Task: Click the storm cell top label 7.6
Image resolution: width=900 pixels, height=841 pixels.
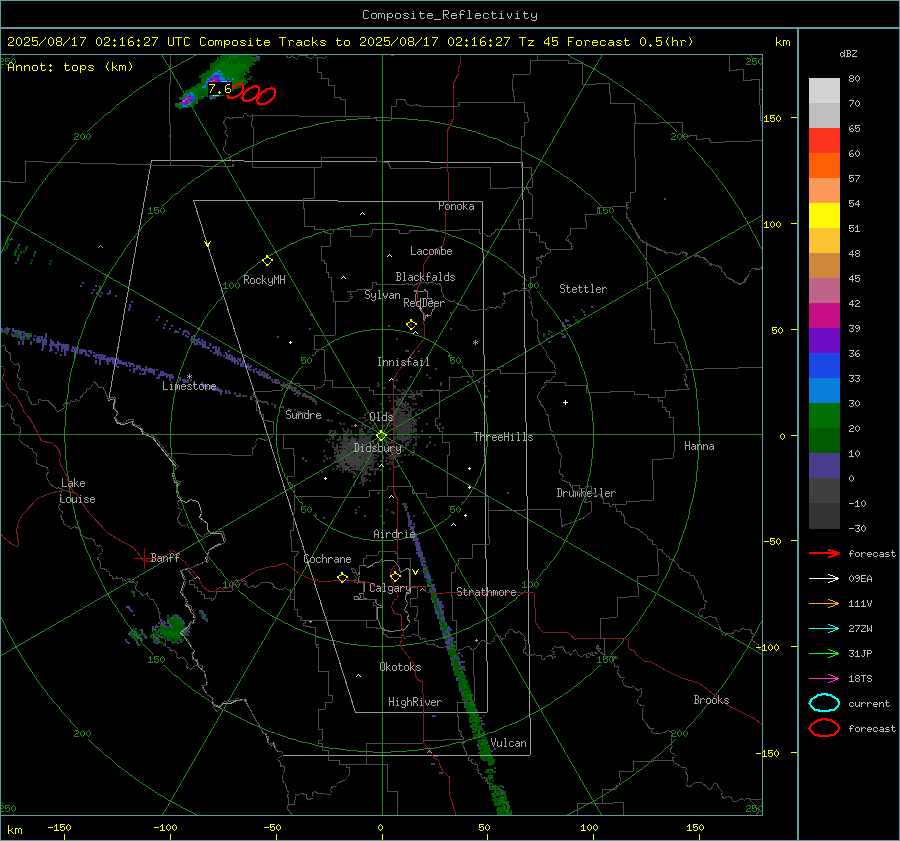Action: point(219,88)
